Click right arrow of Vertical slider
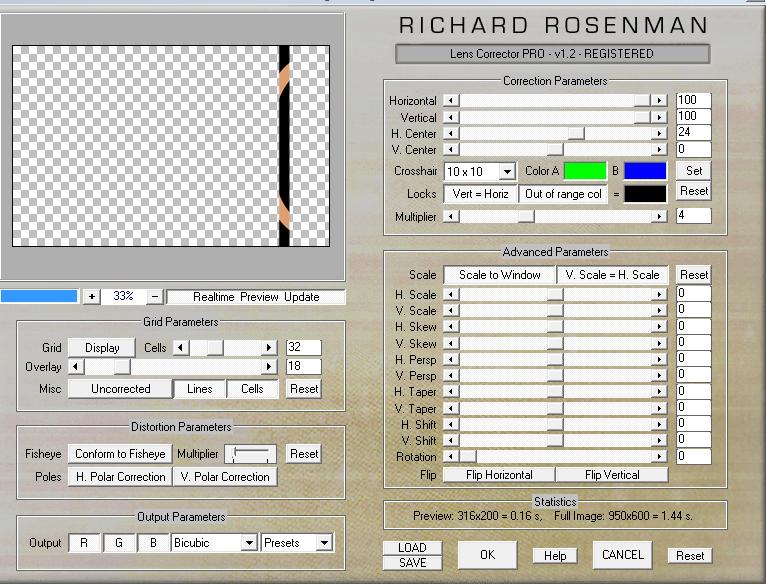This screenshot has width=766, height=584. 659,117
